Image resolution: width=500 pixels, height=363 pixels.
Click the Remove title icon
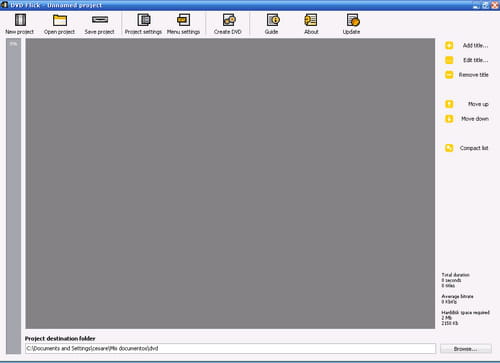point(449,75)
